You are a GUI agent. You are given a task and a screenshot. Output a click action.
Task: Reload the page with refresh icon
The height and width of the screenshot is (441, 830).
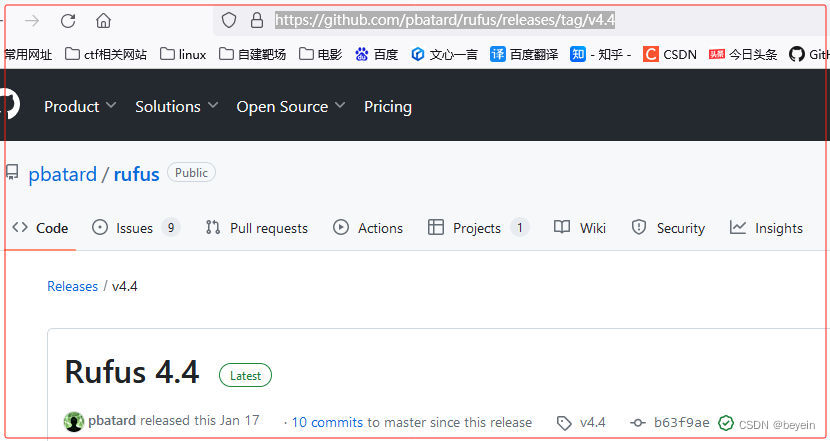[68, 21]
